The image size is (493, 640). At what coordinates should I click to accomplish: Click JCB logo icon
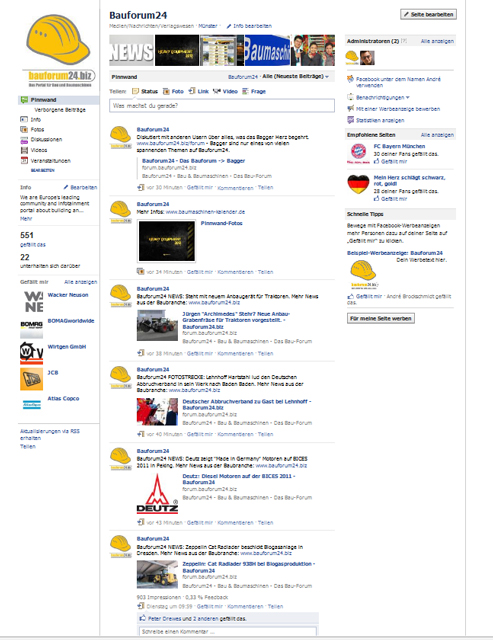31,379
